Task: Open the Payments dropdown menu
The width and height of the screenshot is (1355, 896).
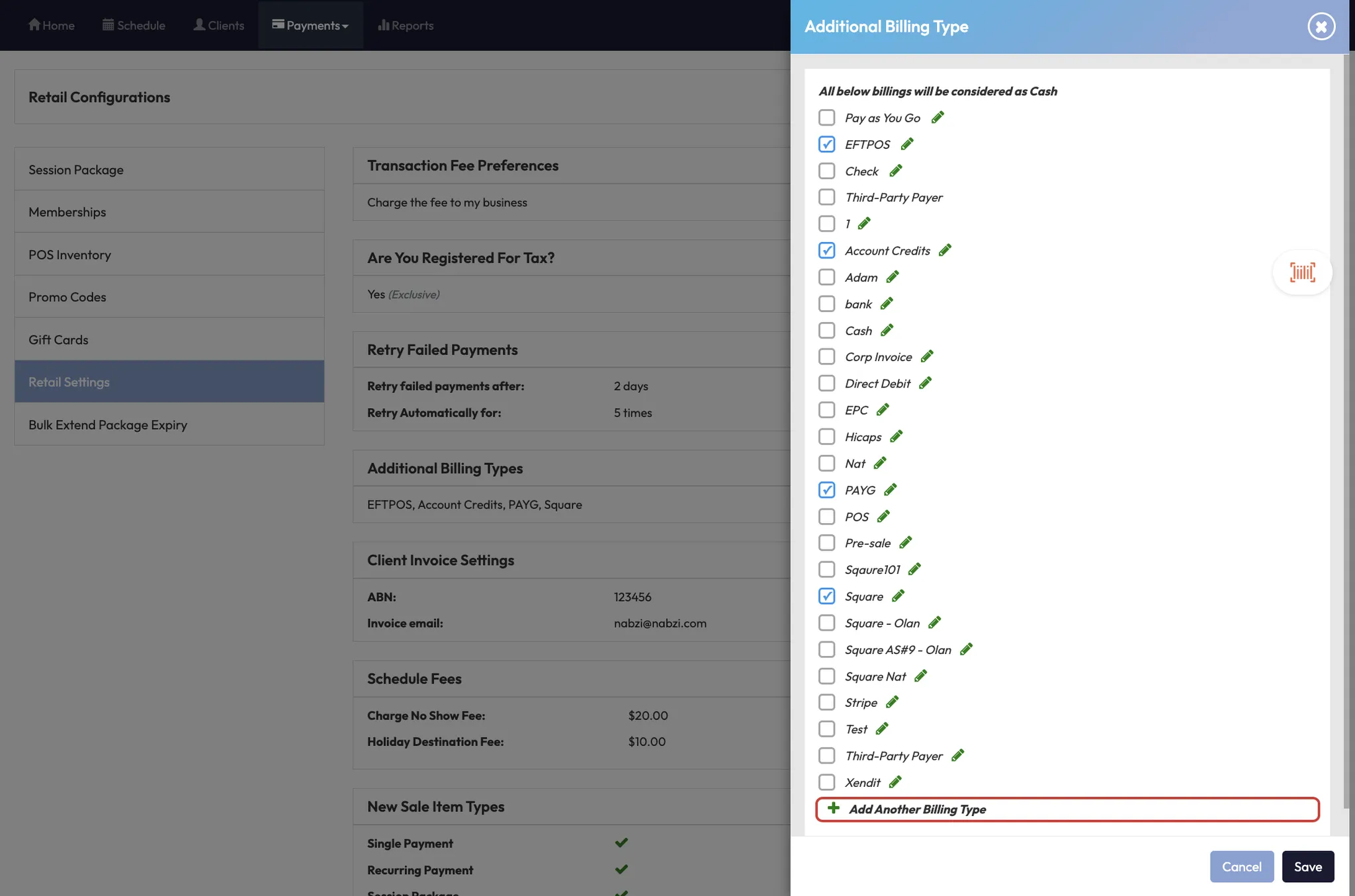Action: pyautogui.click(x=310, y=25)
